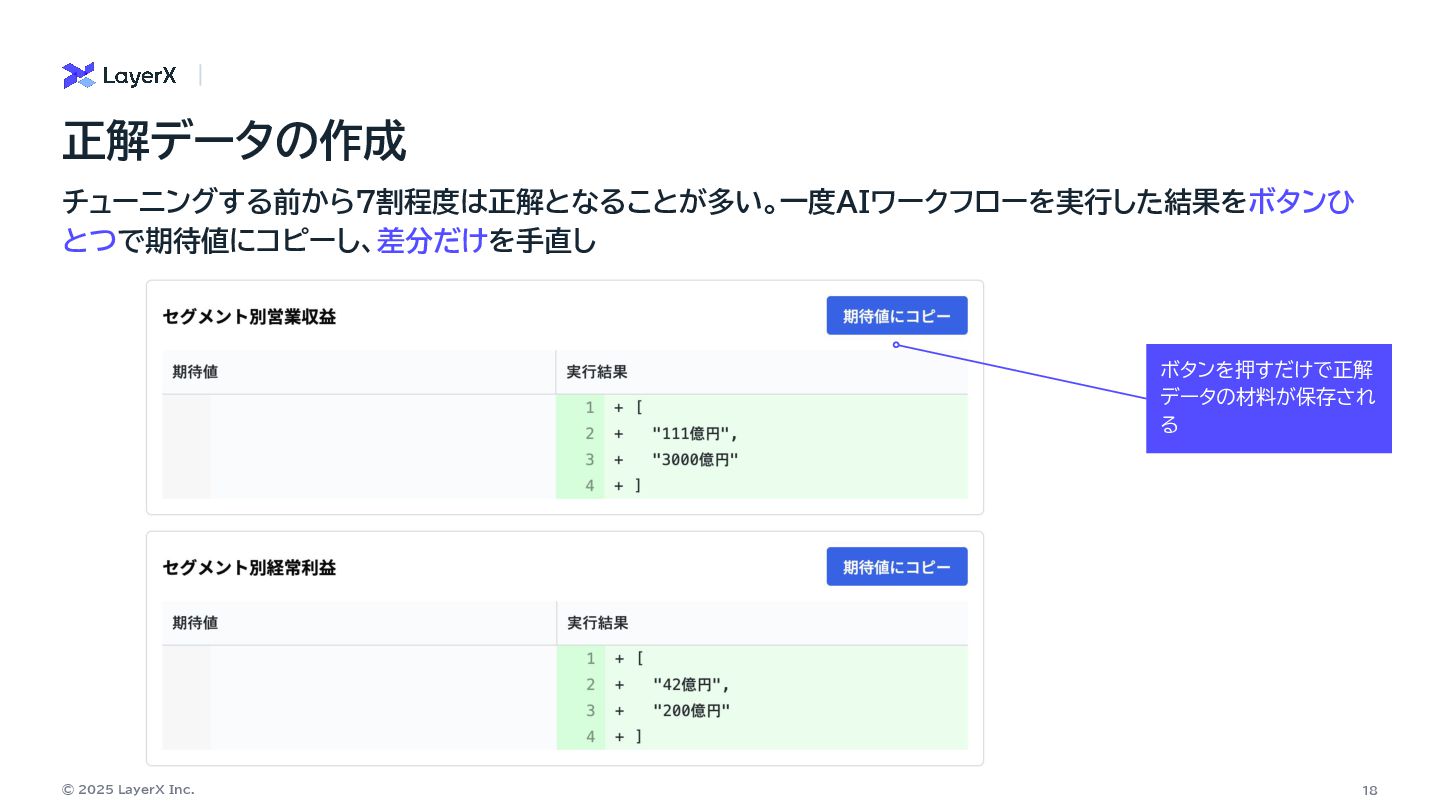
Task: Select the 実行結果 column header in the bottom panel
Action: (x=598, y=623)
